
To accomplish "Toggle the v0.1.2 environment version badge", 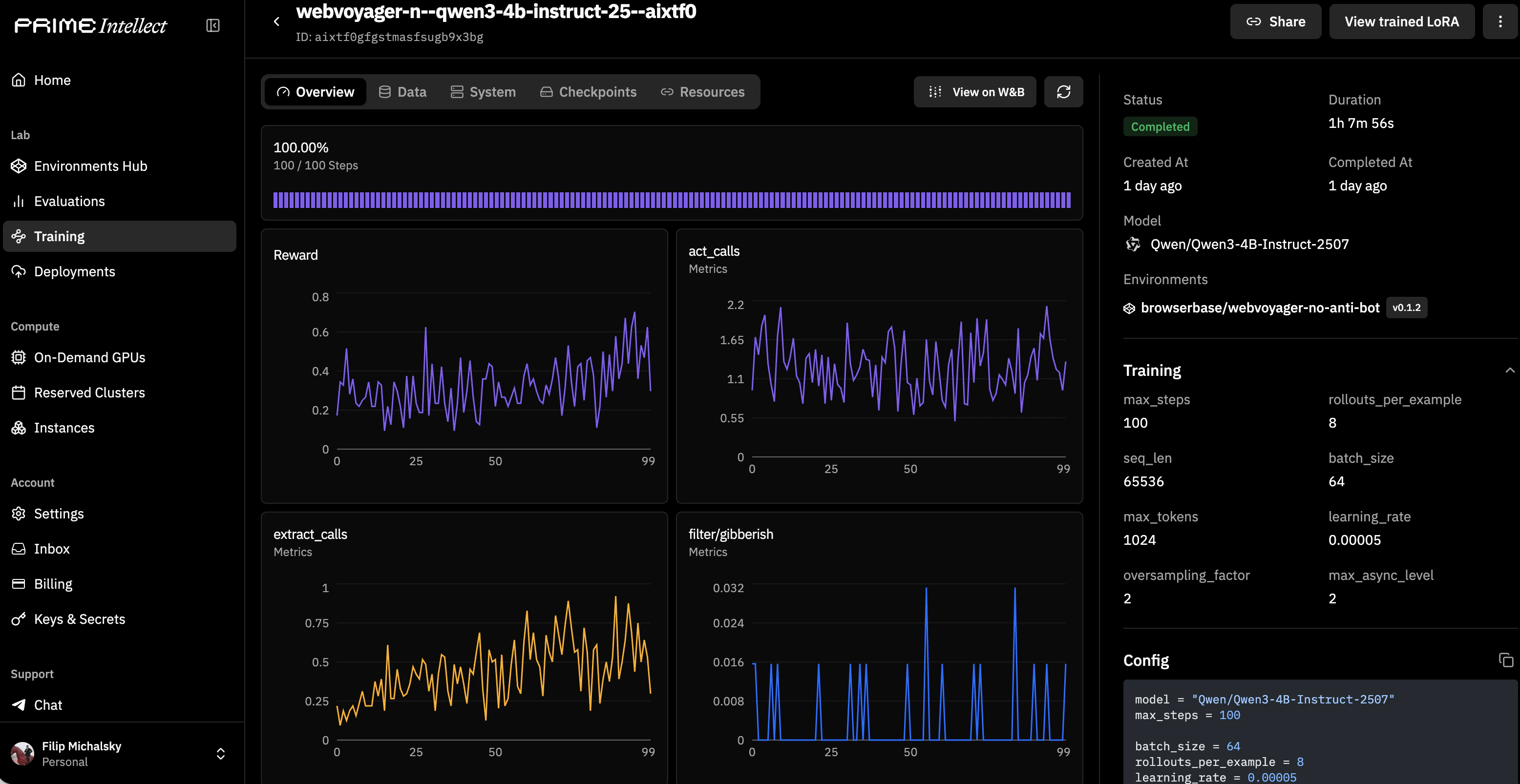I will click(1407, 308).
